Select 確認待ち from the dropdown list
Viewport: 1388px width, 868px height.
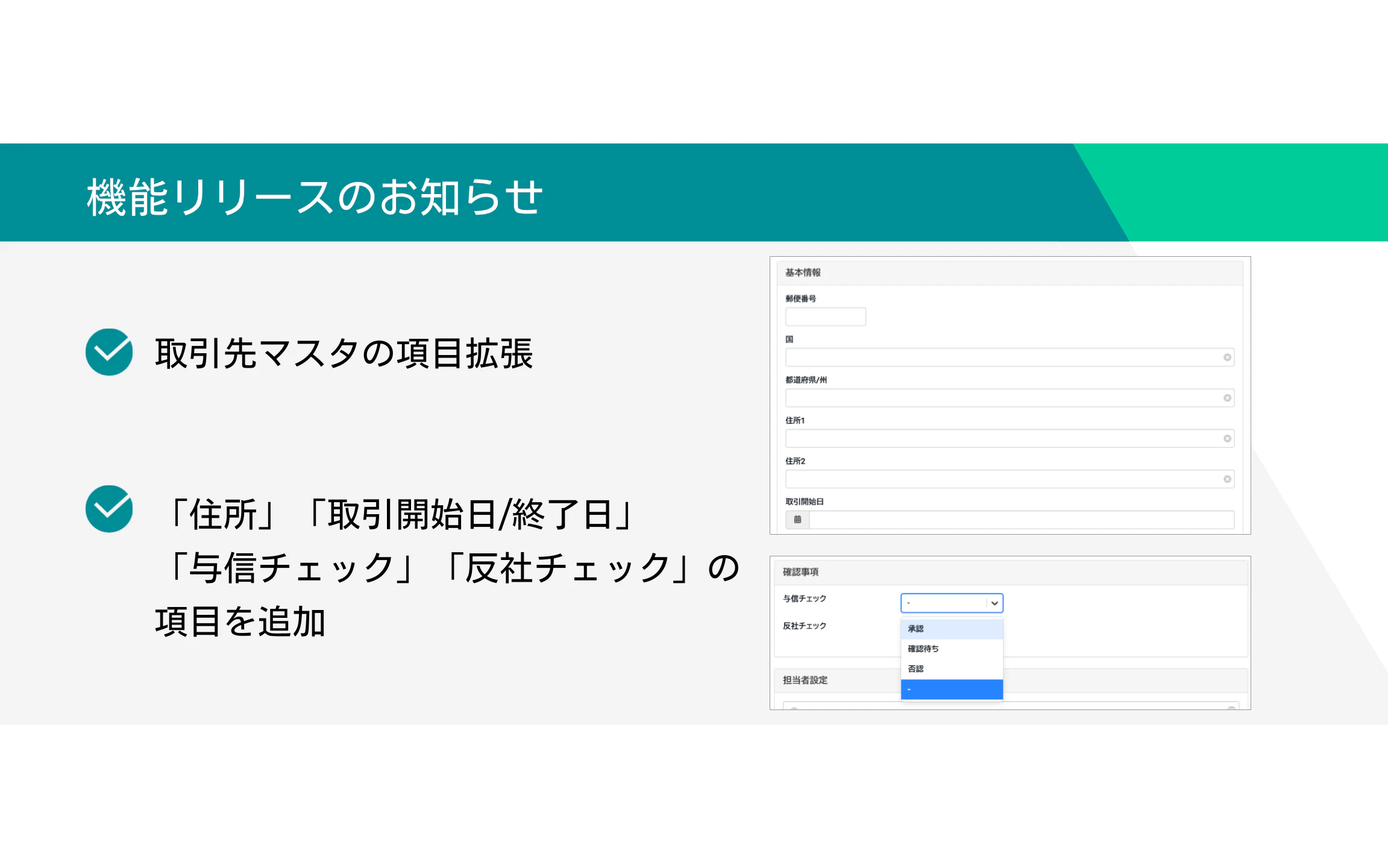click(x=951, y=649)
